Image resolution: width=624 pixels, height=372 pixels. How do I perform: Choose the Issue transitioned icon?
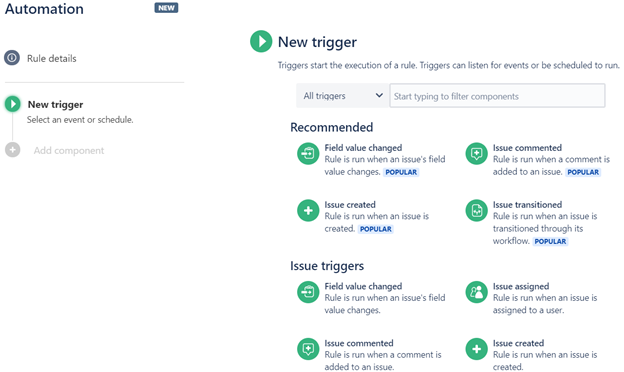pyautogui.click(x=476, y=210)
